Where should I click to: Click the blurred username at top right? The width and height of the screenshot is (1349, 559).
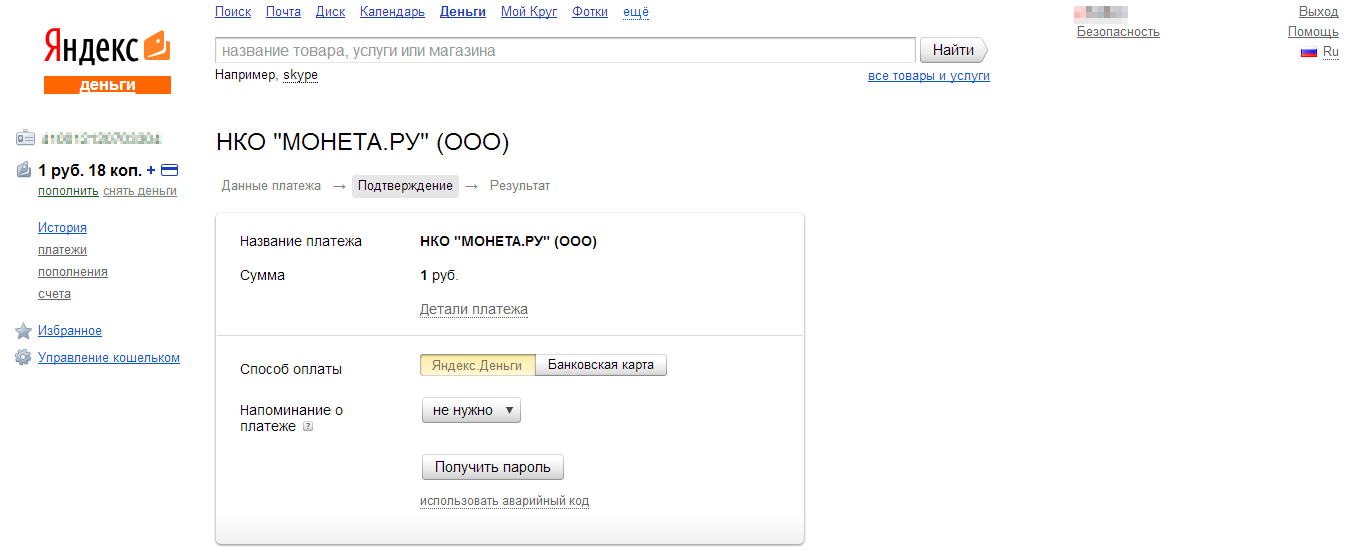[x=1101, y=13]
